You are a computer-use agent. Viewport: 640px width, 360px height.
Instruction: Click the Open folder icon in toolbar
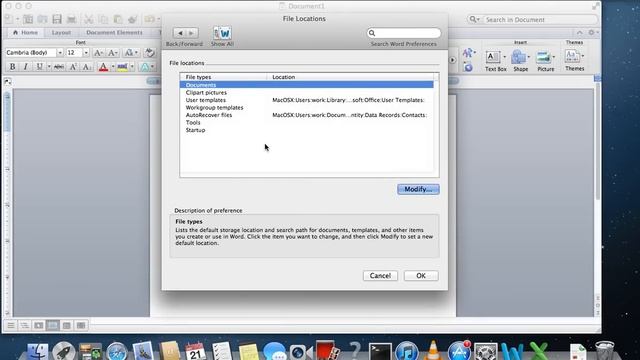coord(42,19)
